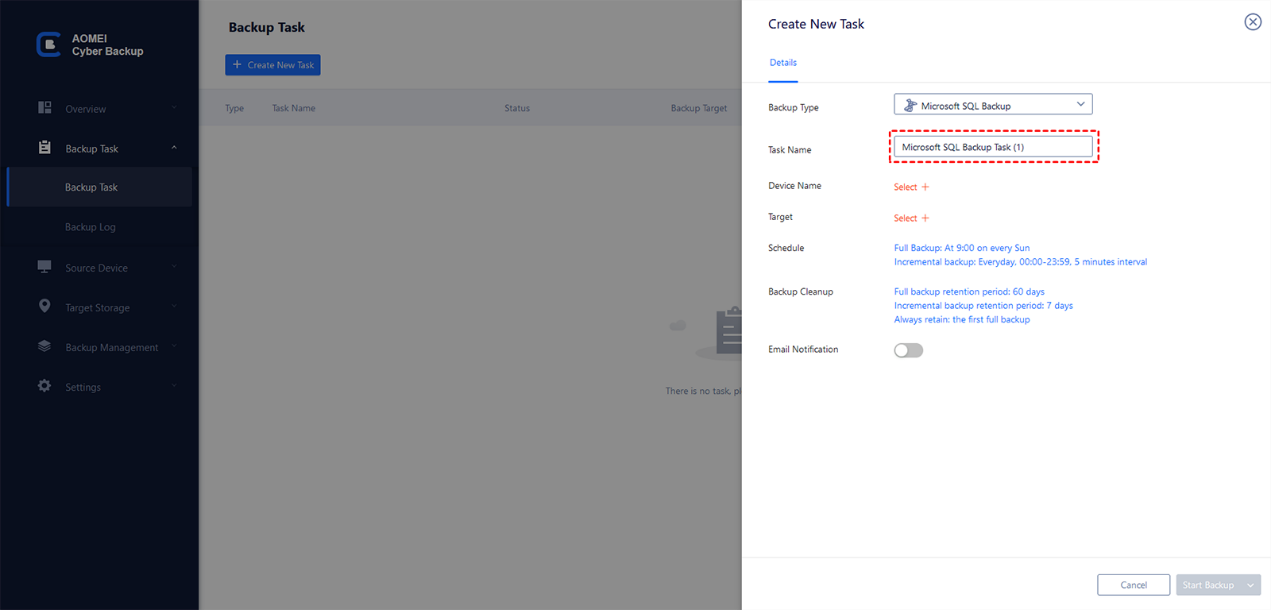Close the Create New Task panel
Screen dimensions: 1271x610
coord(1252,22)
